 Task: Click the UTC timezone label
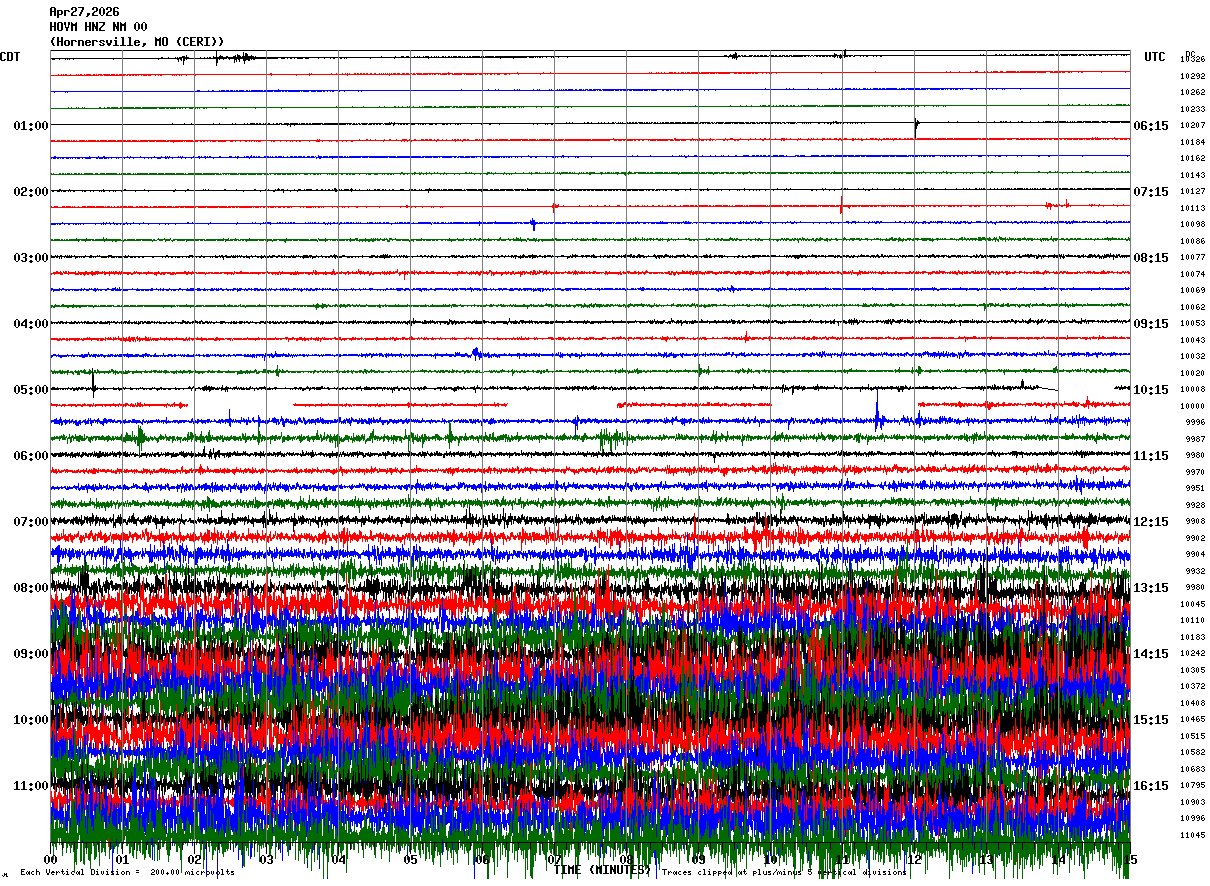[1155, 57]
